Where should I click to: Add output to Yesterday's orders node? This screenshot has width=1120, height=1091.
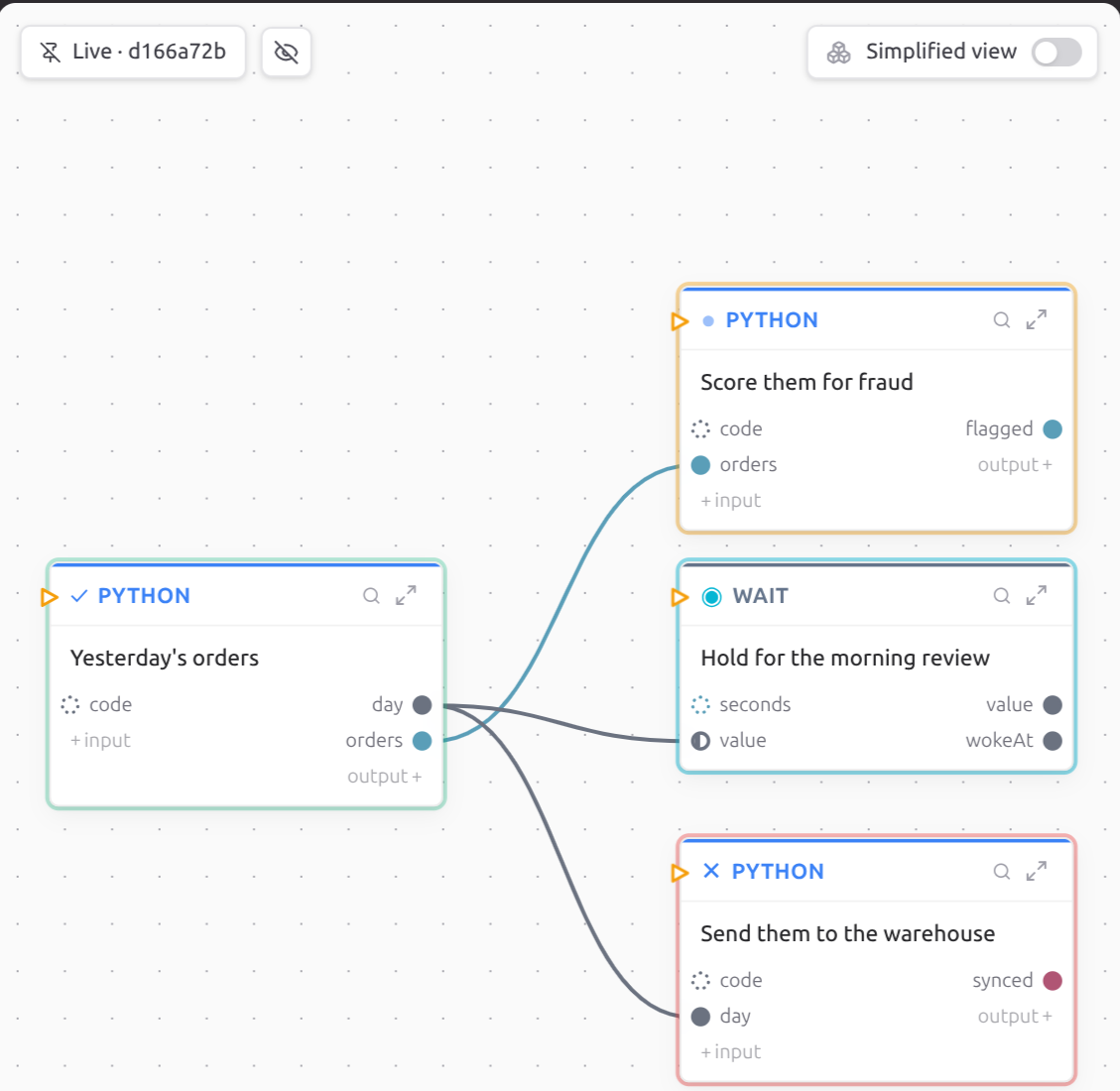(x=384, y=777)
